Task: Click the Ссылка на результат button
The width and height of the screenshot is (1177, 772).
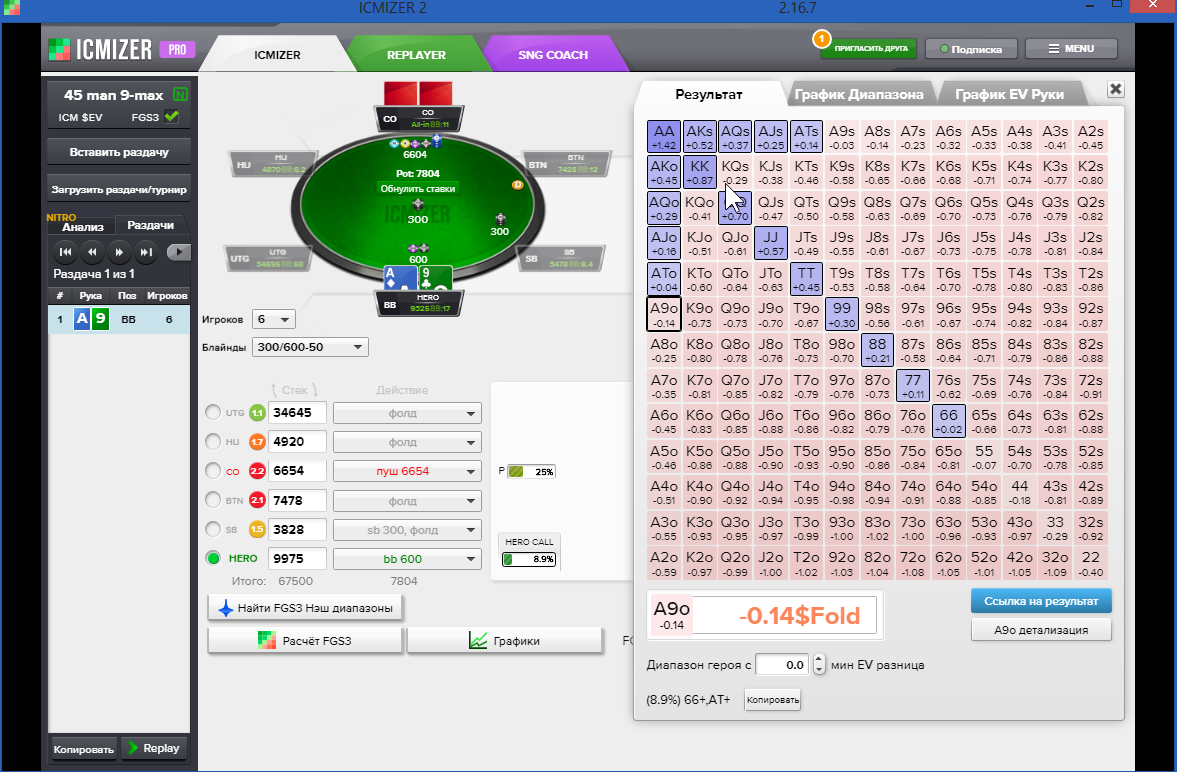Action: coord(1041,601)
